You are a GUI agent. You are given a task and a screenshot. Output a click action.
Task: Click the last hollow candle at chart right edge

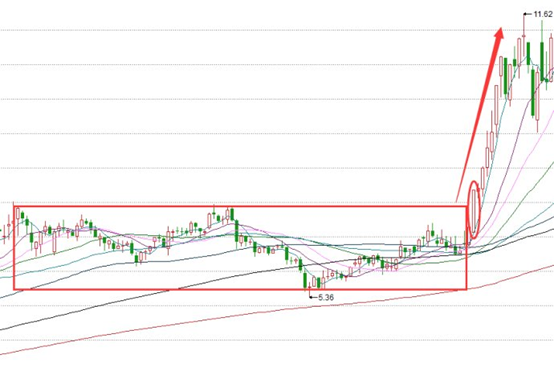pos(551,58)
